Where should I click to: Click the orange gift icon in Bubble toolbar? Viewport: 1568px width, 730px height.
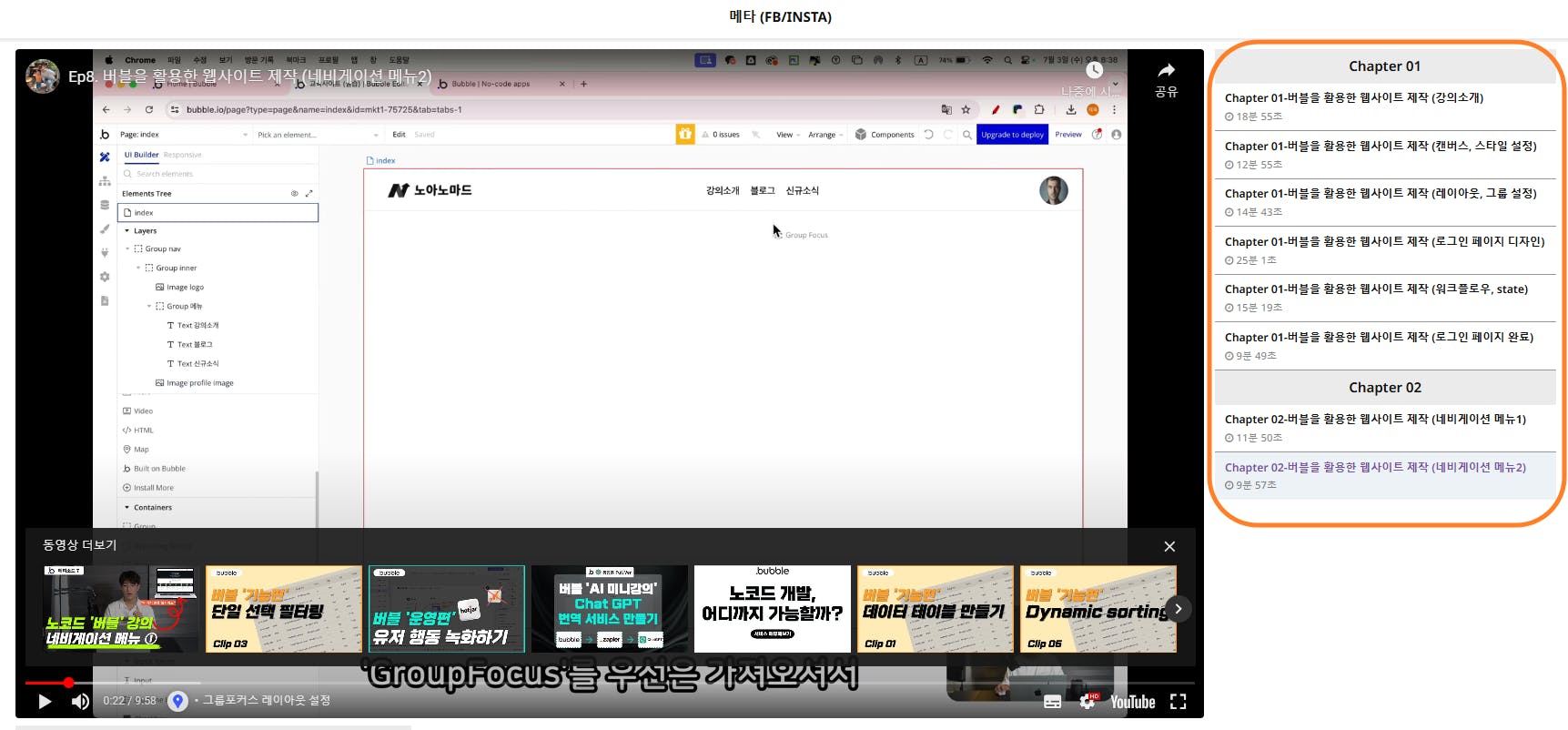tap(684, 134)
